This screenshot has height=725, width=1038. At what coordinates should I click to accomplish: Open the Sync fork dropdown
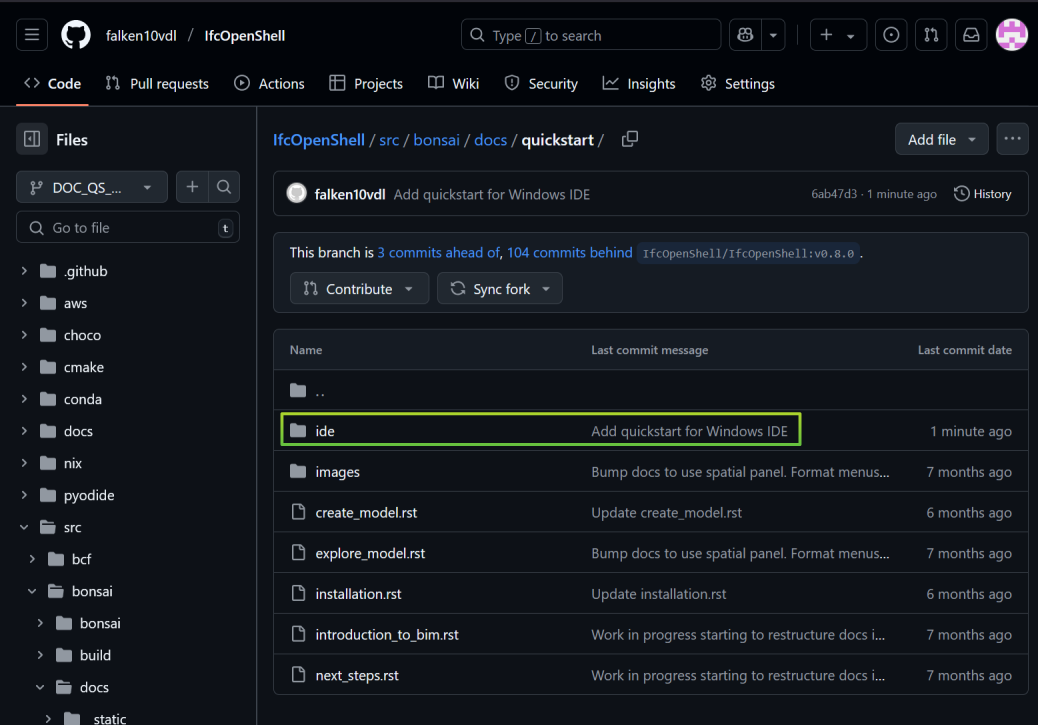coord(500,289)
